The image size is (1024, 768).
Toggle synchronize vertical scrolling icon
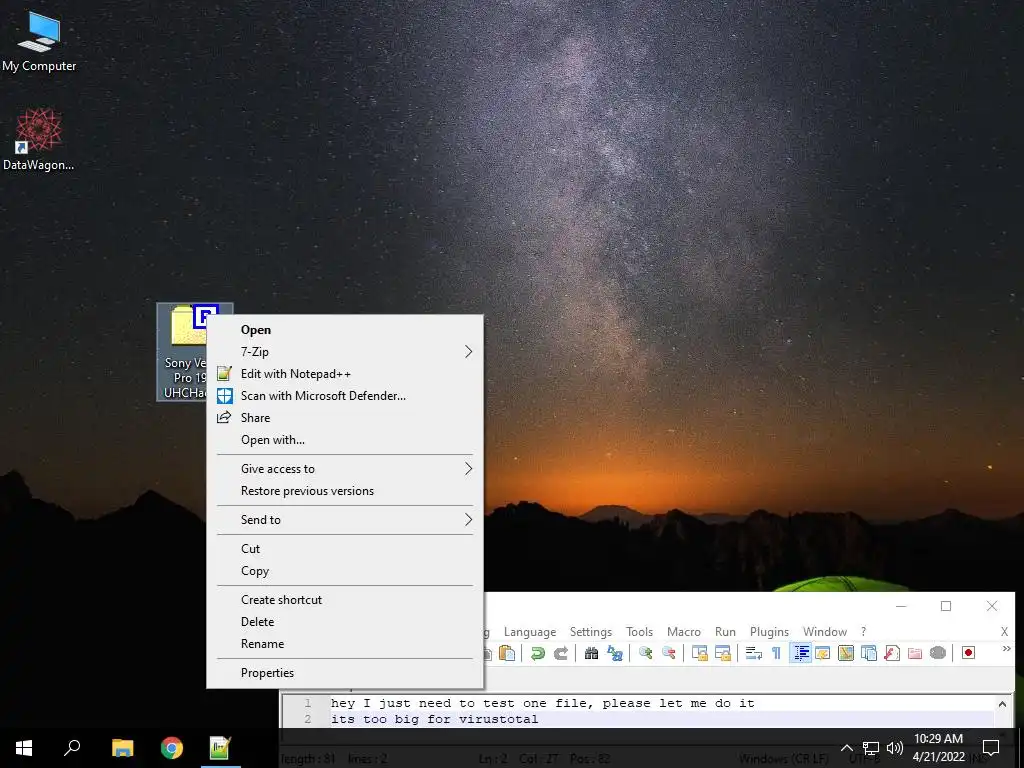pos(699,653)
